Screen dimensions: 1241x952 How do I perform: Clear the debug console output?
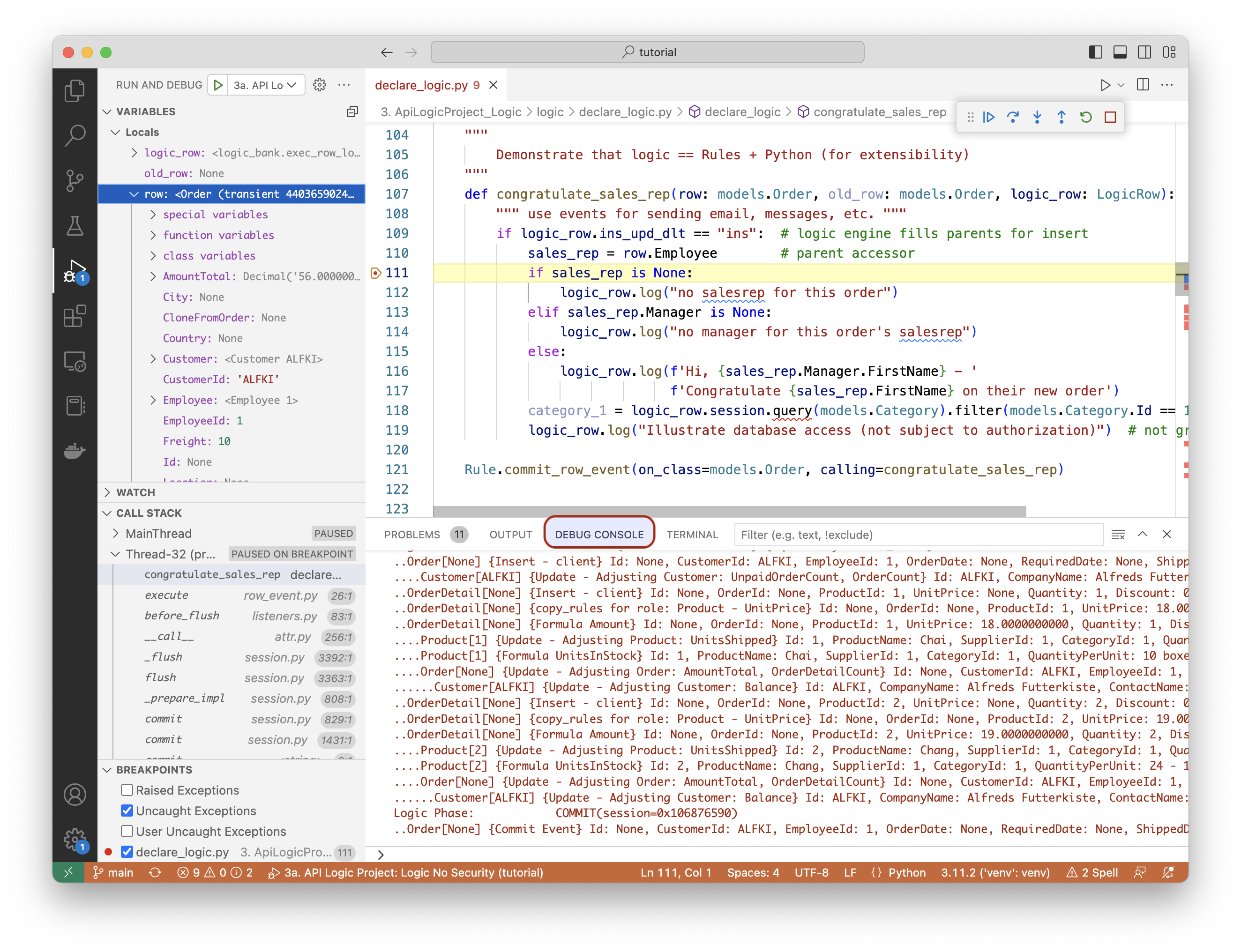pyautogui.click(x=1118, y=535)
